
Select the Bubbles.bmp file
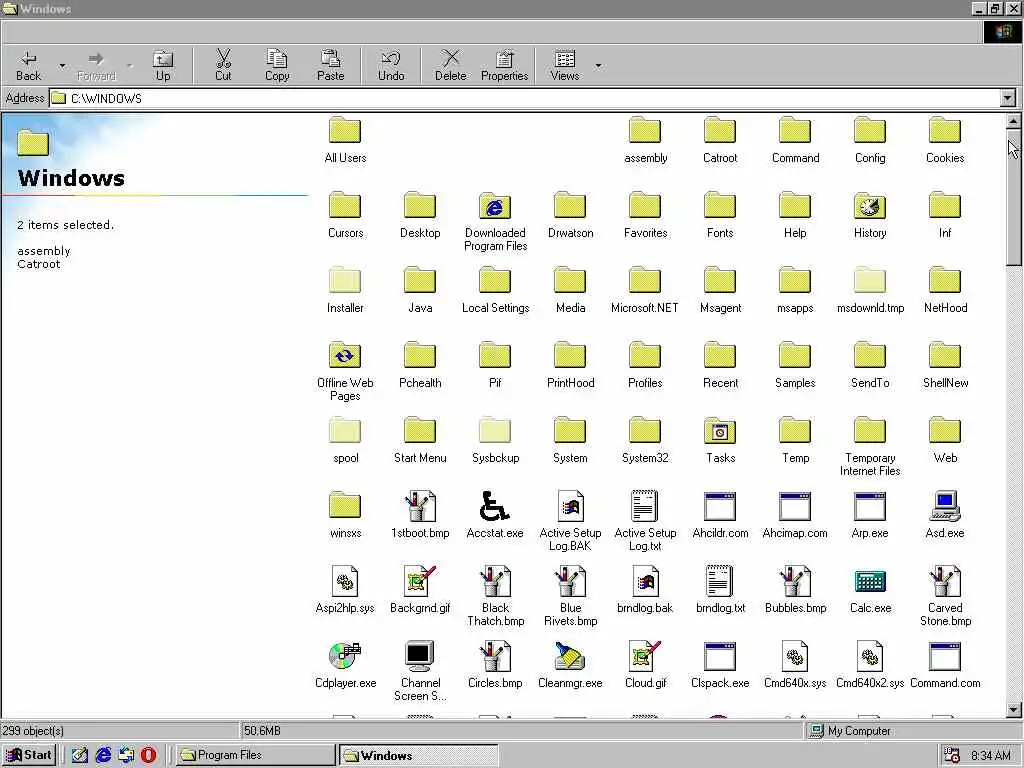coord(795,590)
